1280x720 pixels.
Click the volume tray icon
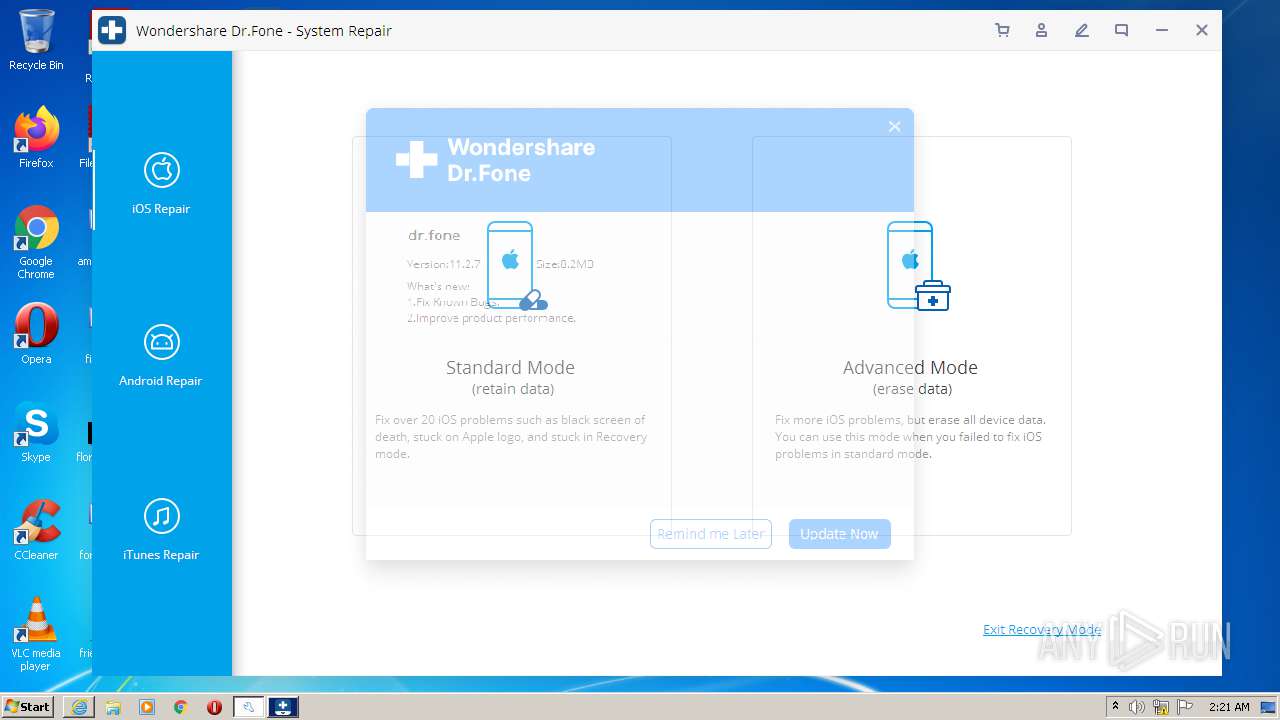1137,707
